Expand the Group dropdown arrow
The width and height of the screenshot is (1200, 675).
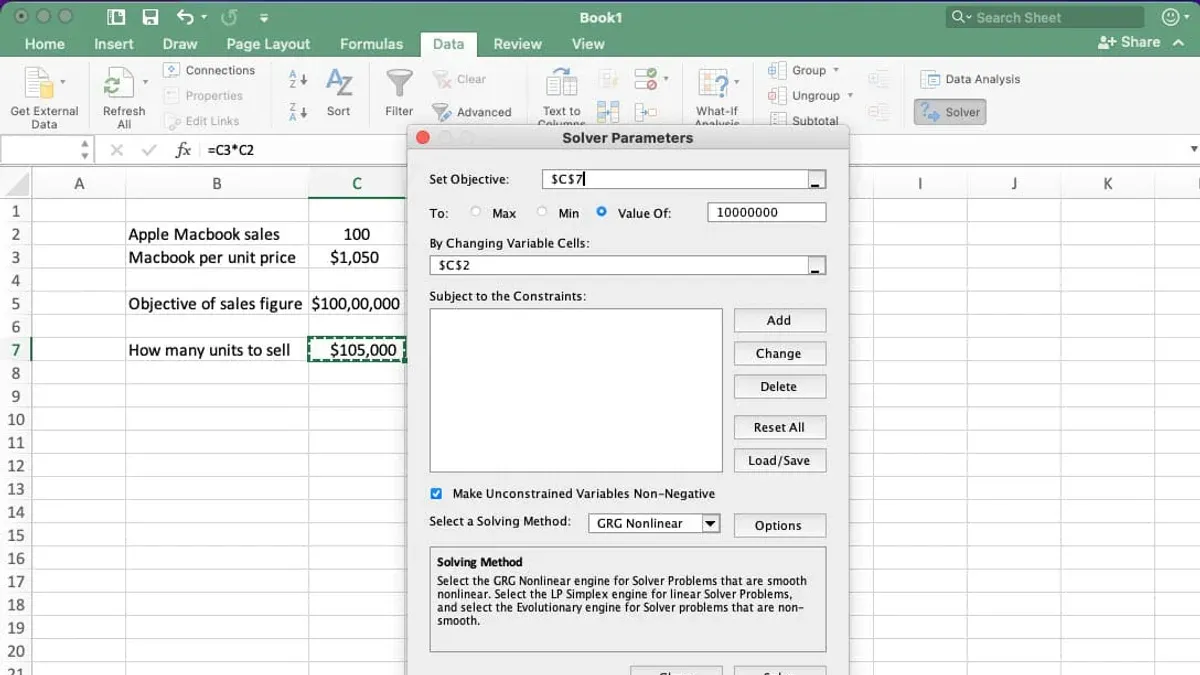(x=836, y=70)
